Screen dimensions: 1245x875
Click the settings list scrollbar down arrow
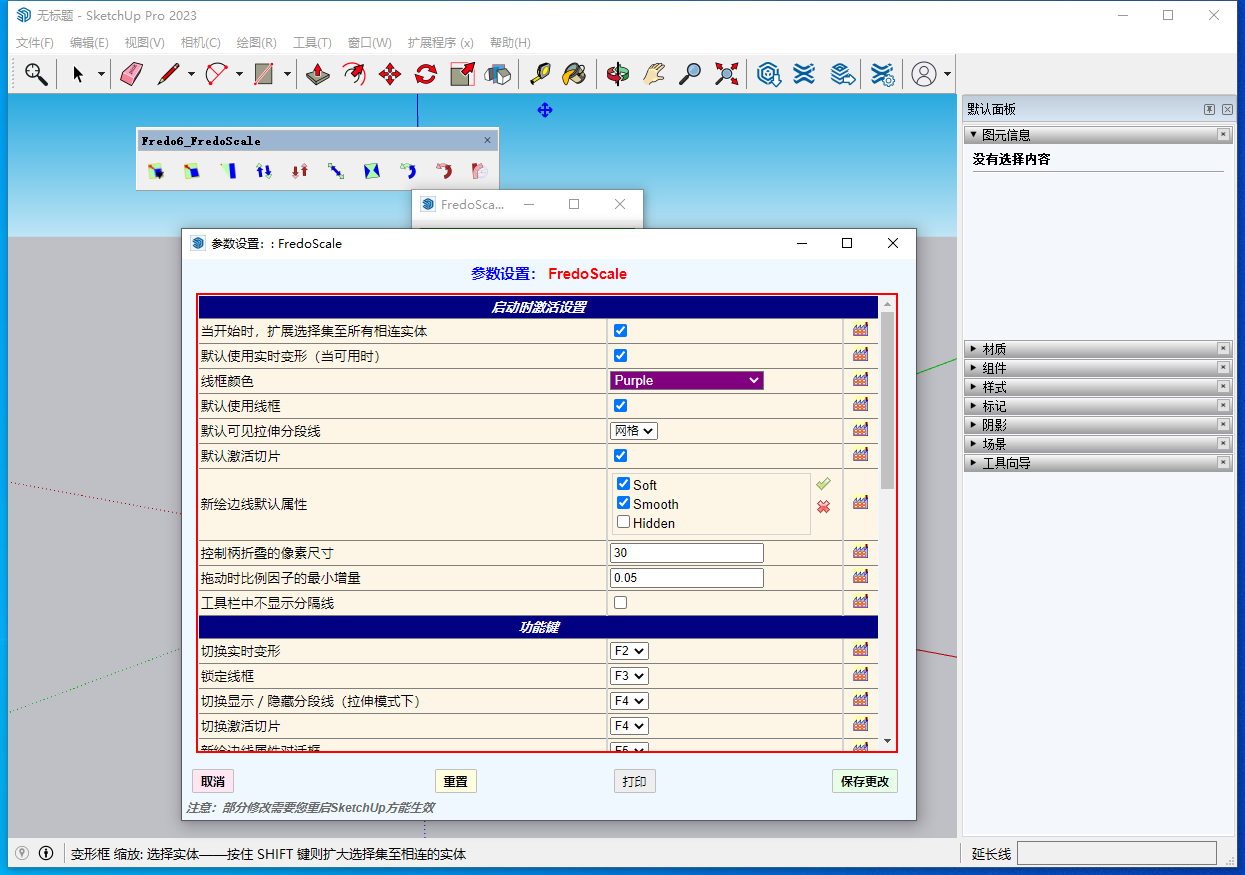887,741
